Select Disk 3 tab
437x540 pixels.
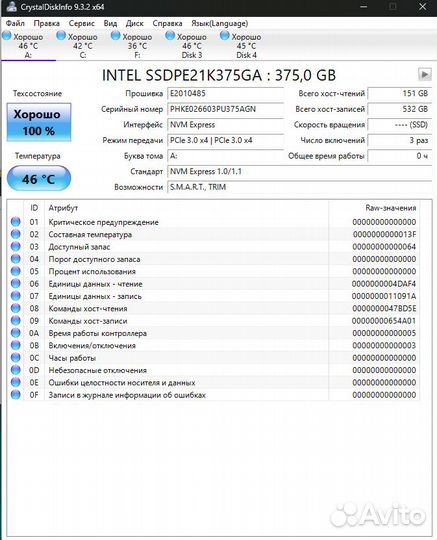(x=191, y=45)
